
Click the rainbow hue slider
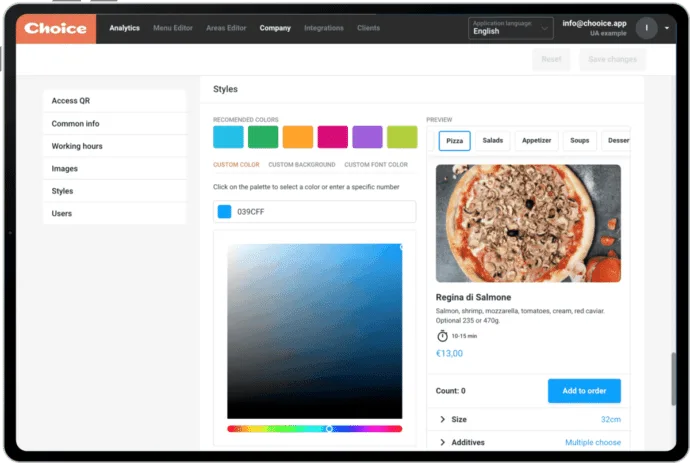tap(314, 428)
